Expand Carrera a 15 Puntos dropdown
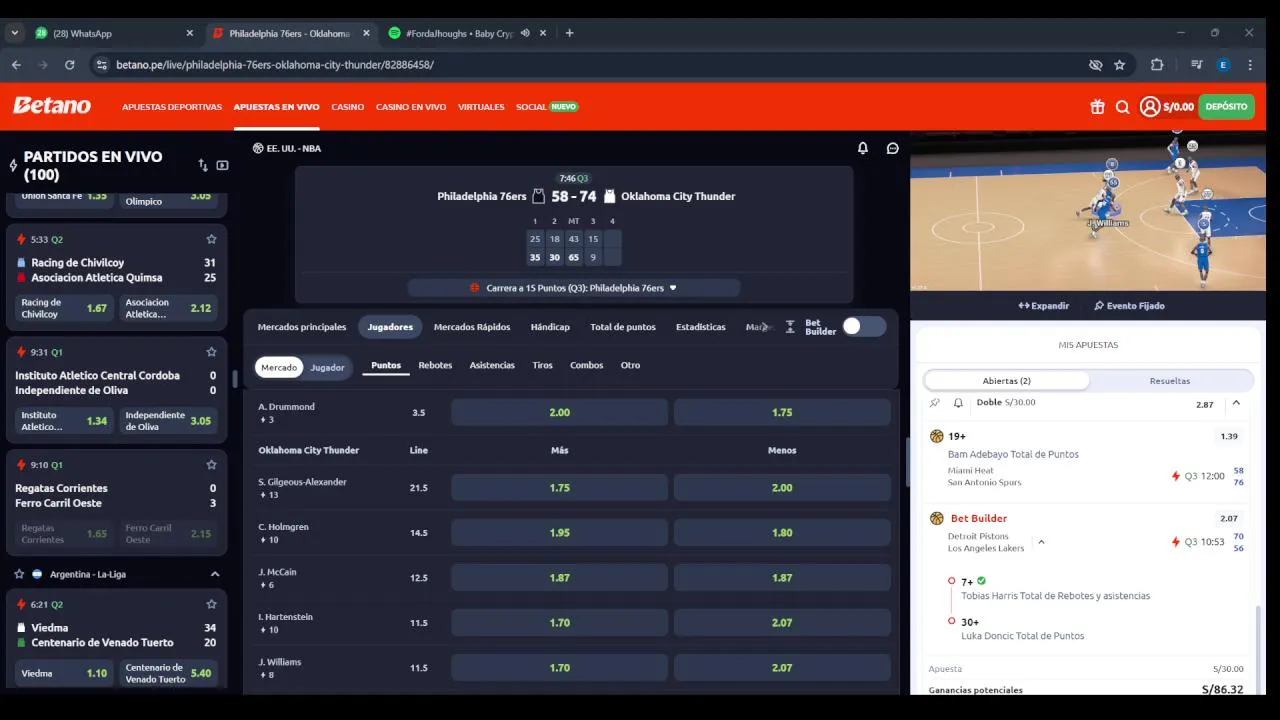This screenshot has width=1280, height=720. pos(574,288)
